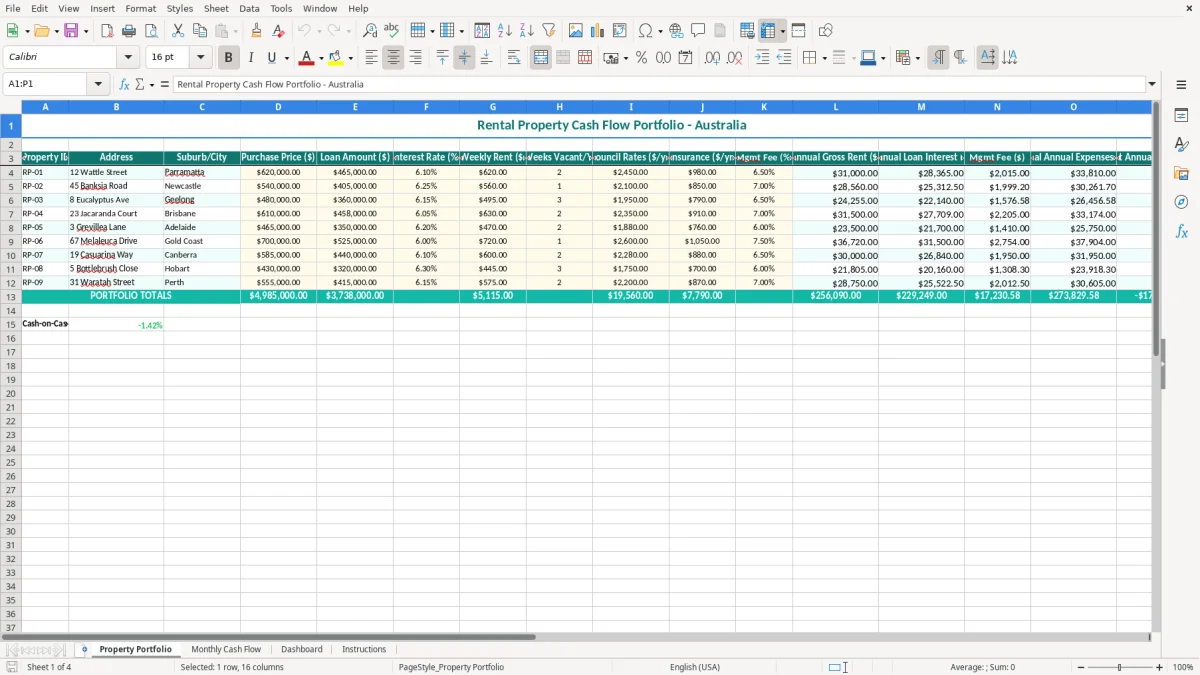Open the sidebar Functions deck
The height and width of the screenshot is (675, 1200).
click(1181, 231)
